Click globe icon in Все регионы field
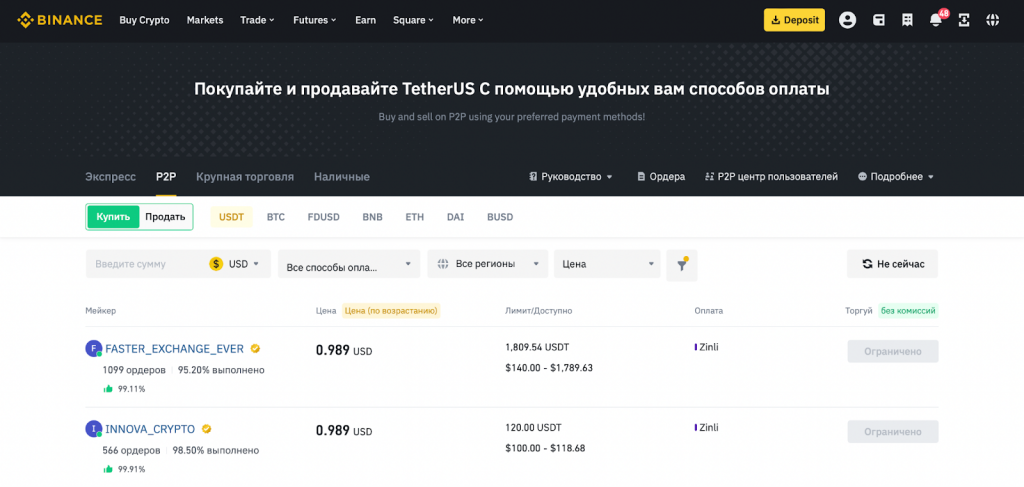 coord(443,264)
